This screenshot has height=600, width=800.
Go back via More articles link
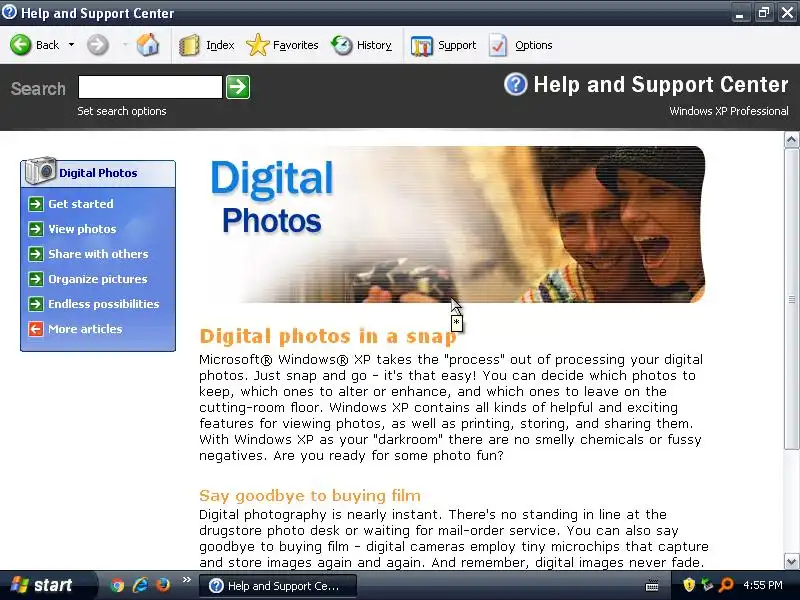pos(85,329)
